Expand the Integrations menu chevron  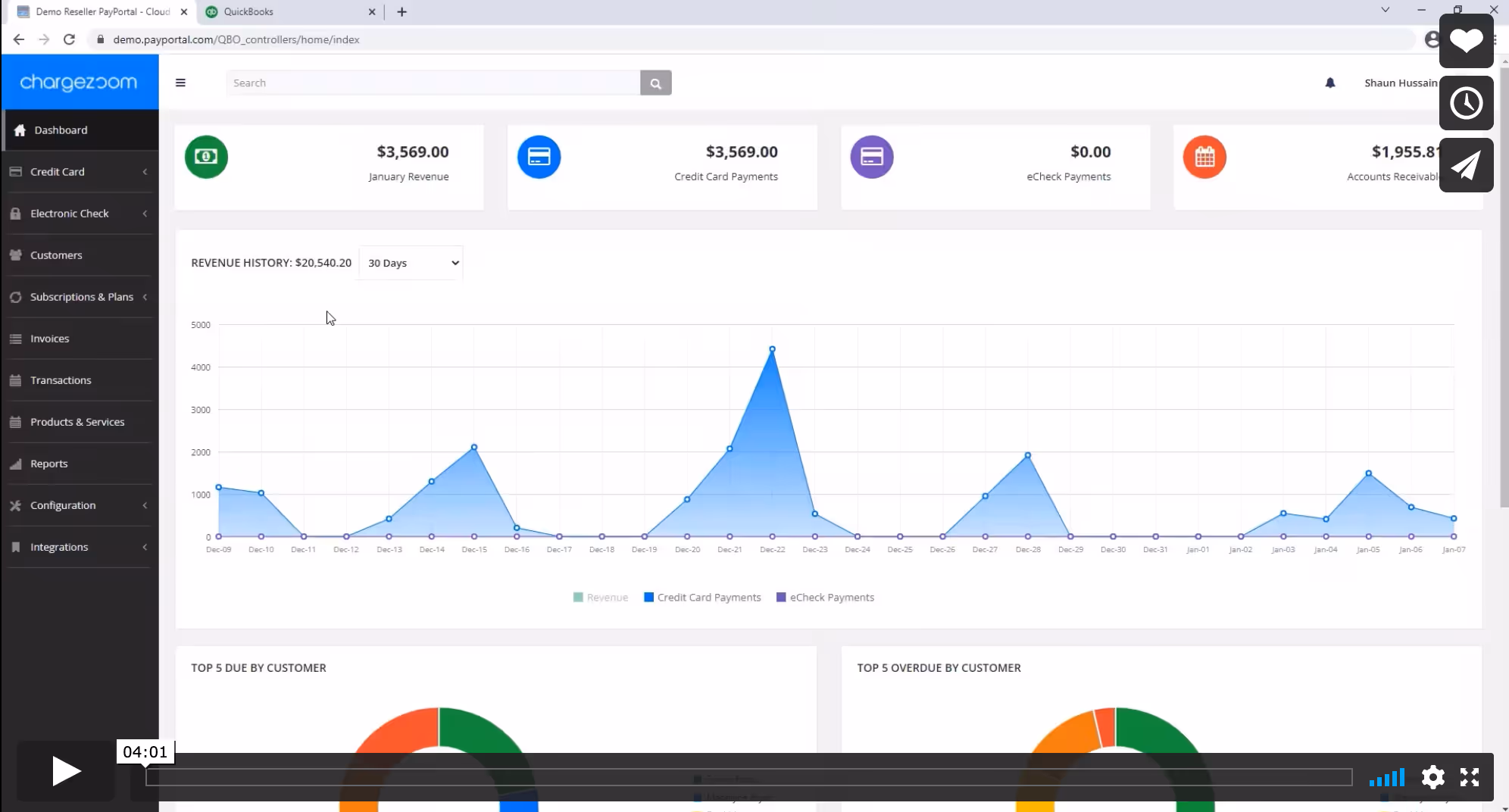pos(145,547)
